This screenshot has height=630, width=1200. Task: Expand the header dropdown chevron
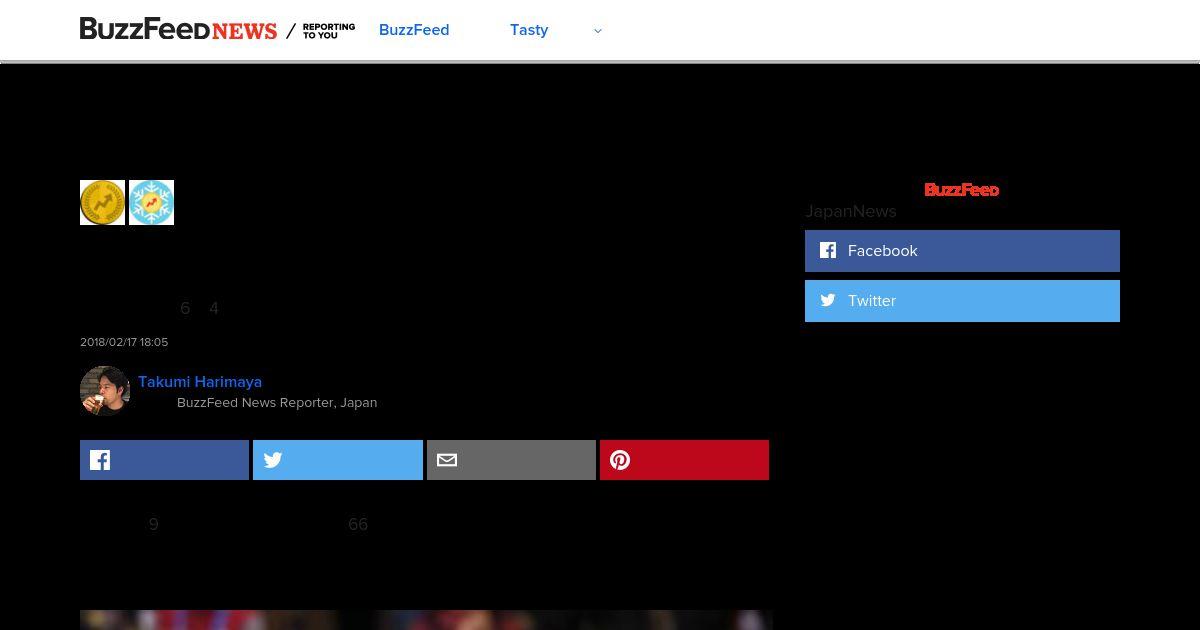point(598,31)
